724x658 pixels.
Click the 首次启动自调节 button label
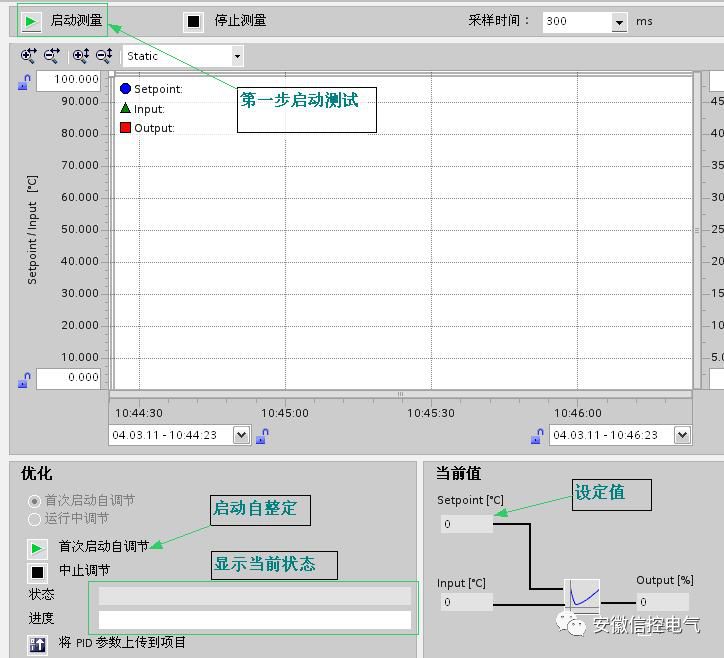point(104,547)
